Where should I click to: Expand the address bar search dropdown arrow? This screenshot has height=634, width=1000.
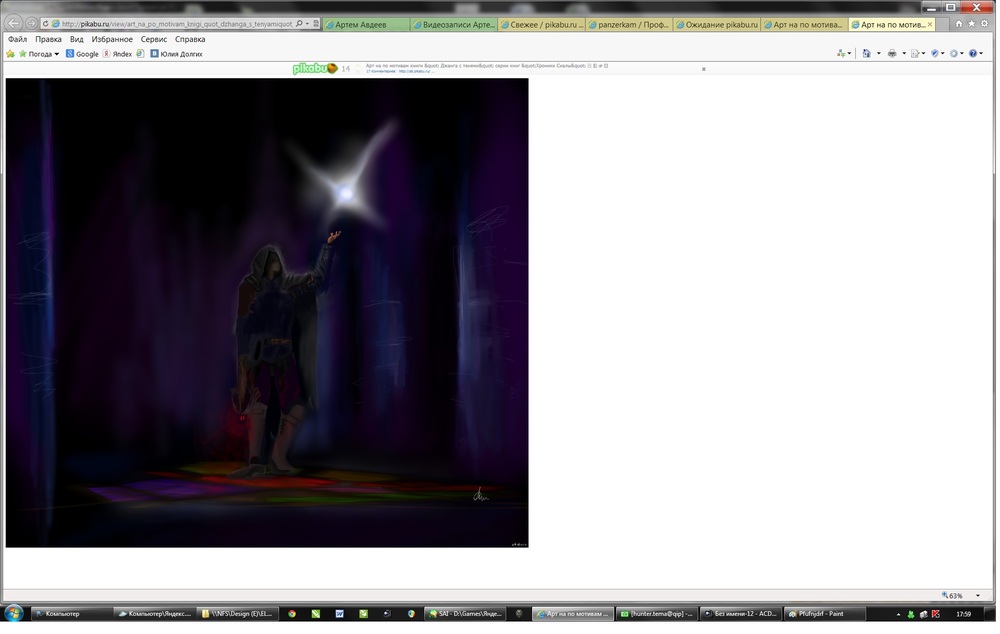[x=307, y=24]
